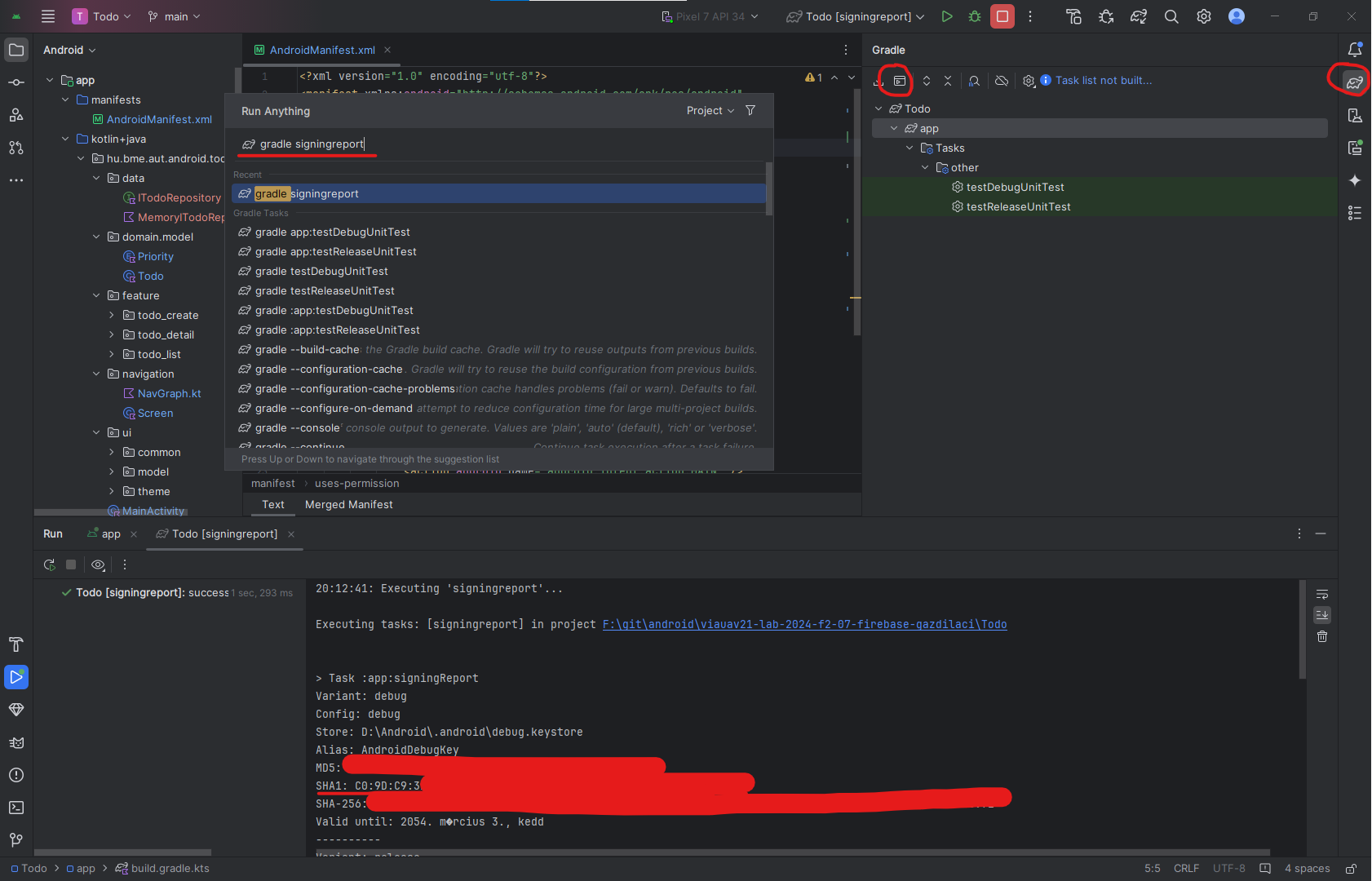Click the Execute Gradle Task icon
The width and height of the screenshot is (1372, 881).
pos(900,81)
